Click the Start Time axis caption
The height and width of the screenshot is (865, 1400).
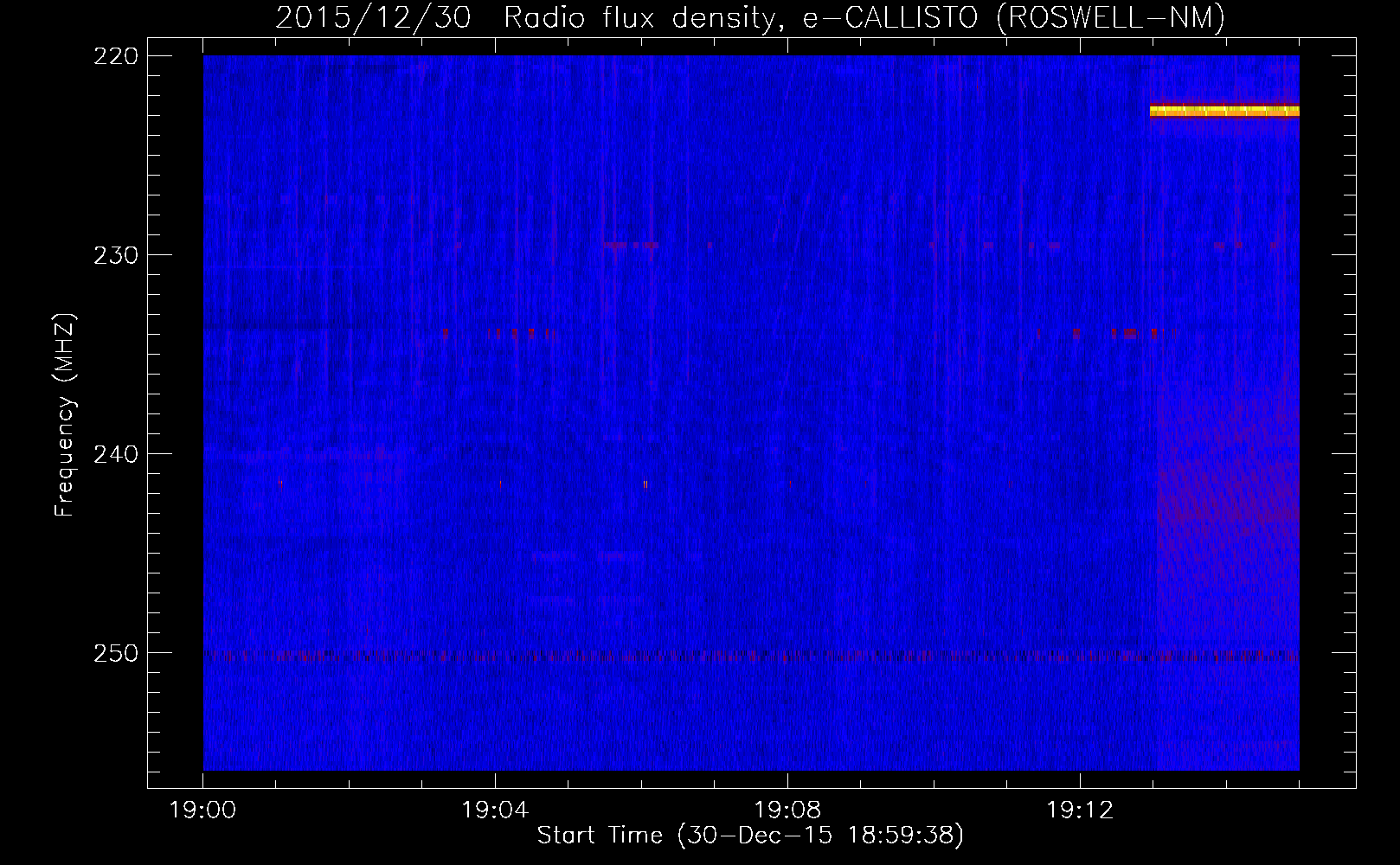[750, 836]
